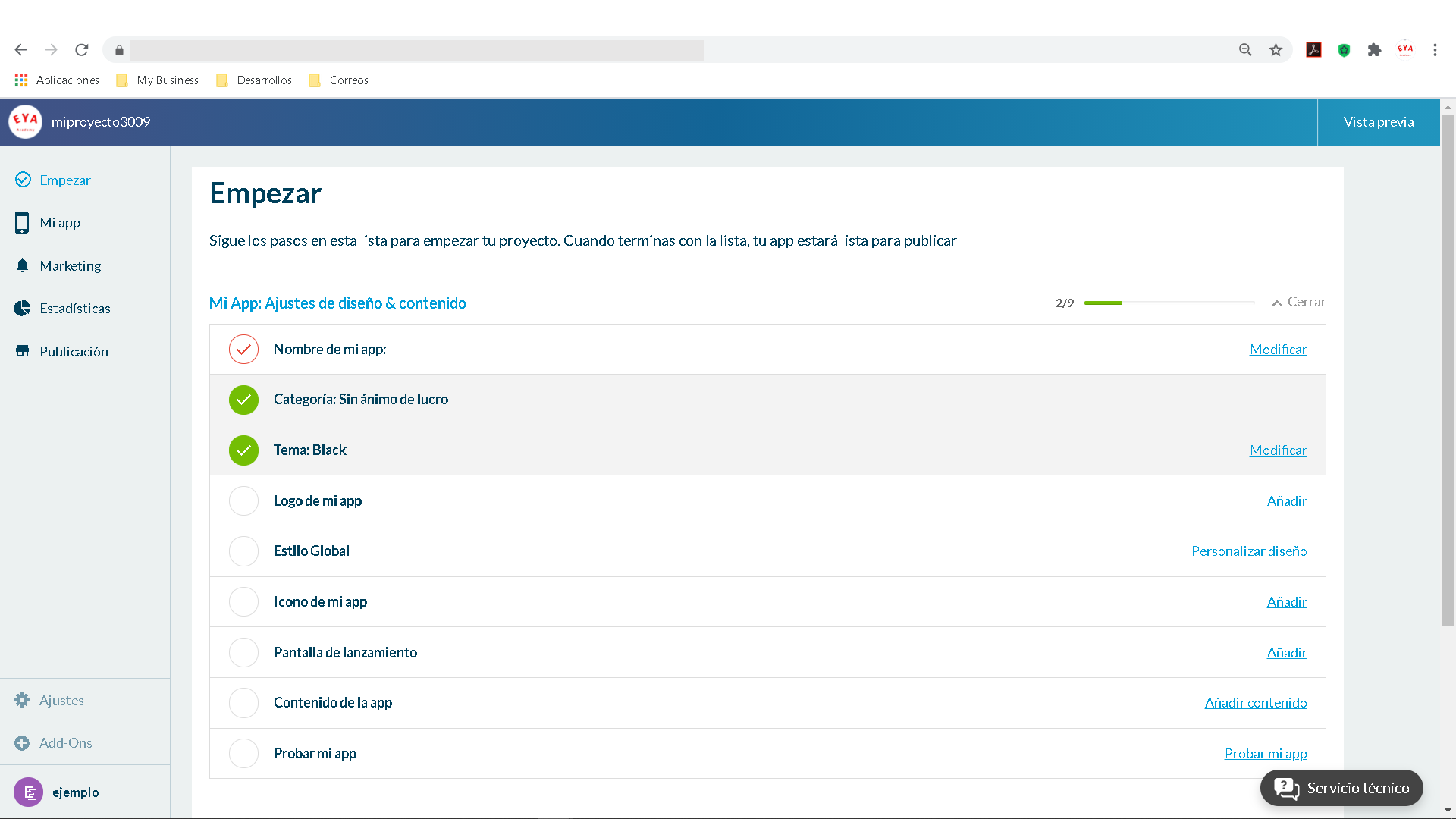Toggle the Nombre de mi app check circle
Viewport: 1456px width, 819px height.
coord(243,349)
